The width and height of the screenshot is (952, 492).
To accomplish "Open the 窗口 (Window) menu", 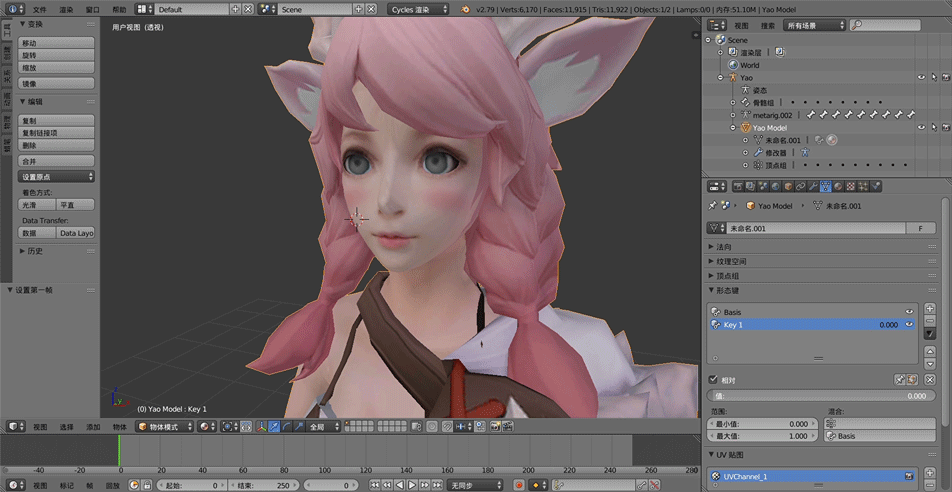I will (93, 9).
